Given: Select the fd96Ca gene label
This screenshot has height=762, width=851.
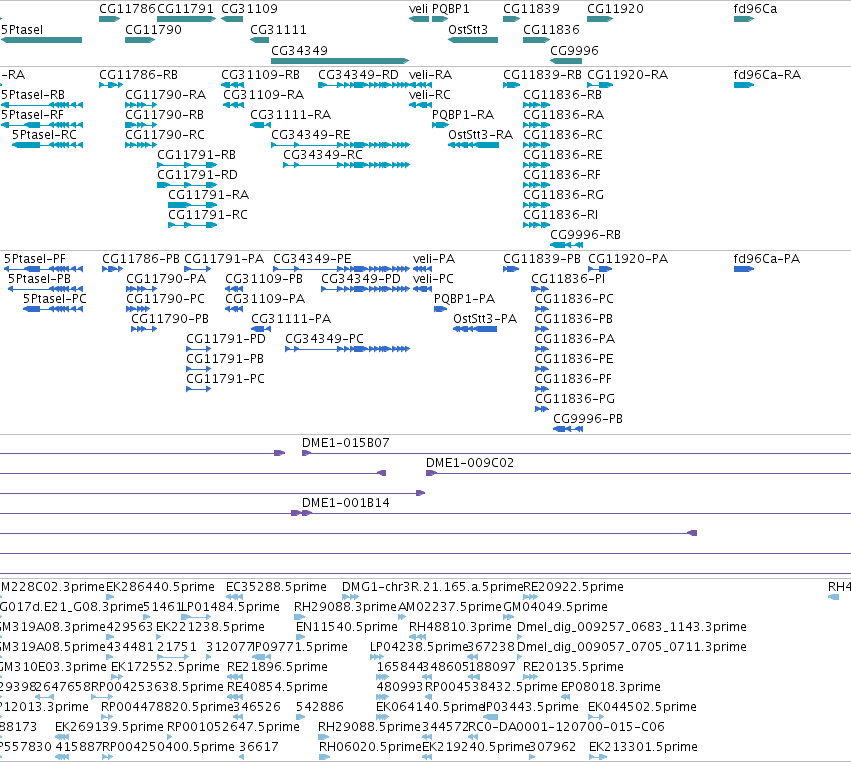Looking at the screenshot, I should (x=755, y=9).
